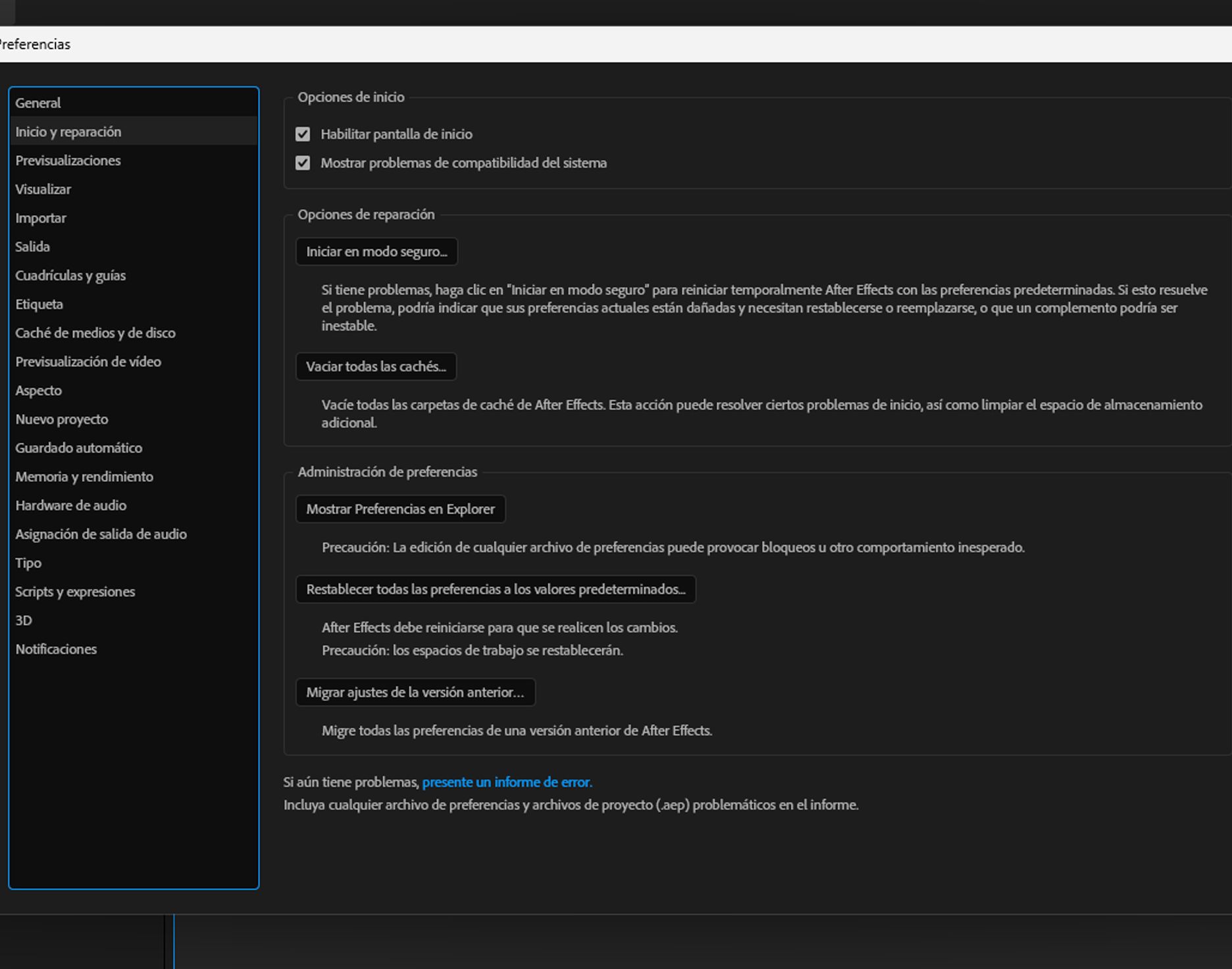Select Aspecto in the category list
1232x969 pixels.
coord(134,390)
